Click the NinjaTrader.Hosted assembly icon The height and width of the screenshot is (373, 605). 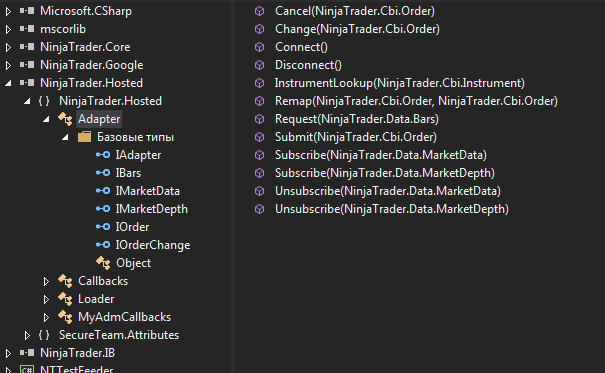click(27, 83)
